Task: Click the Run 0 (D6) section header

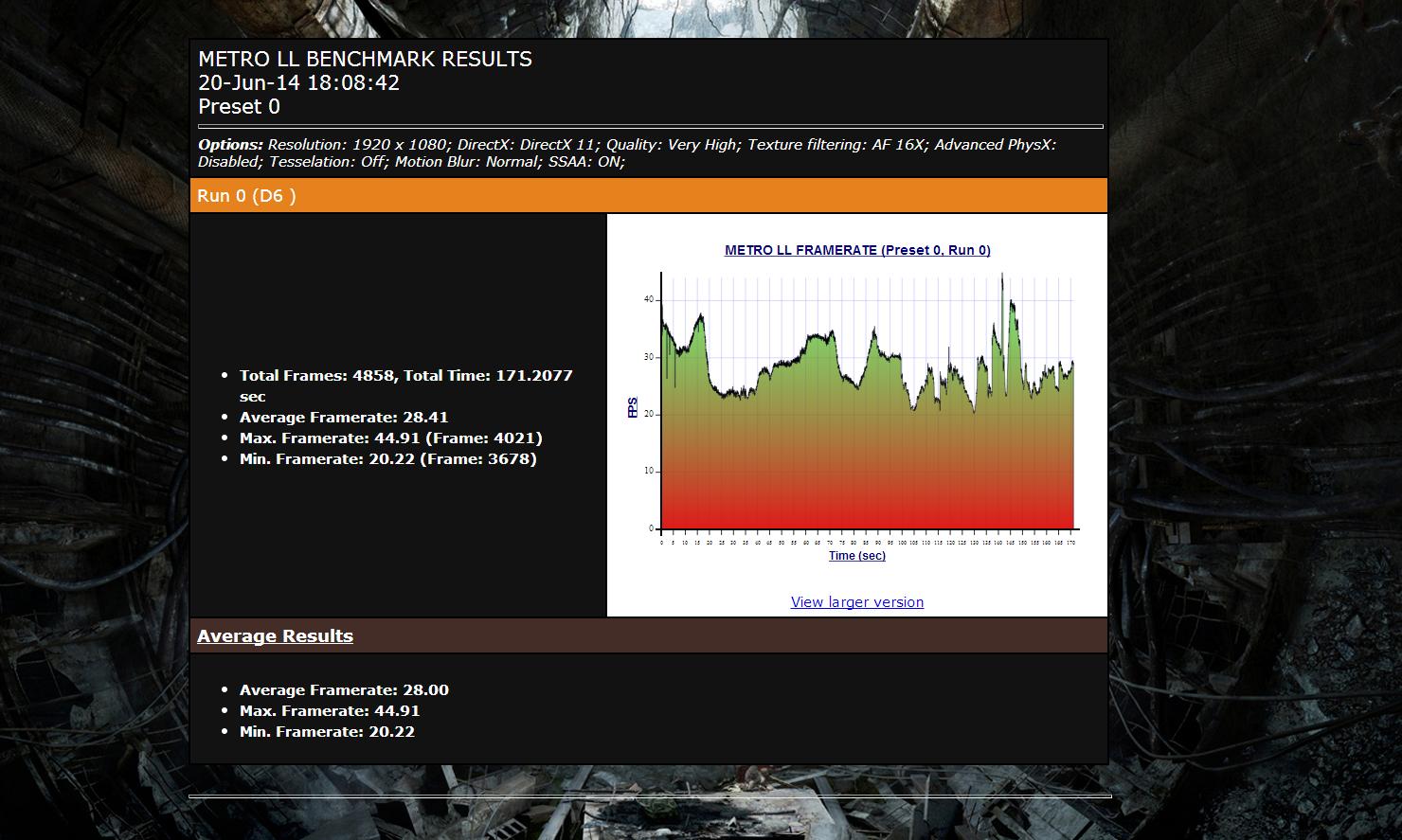Action: coord(648,195)
